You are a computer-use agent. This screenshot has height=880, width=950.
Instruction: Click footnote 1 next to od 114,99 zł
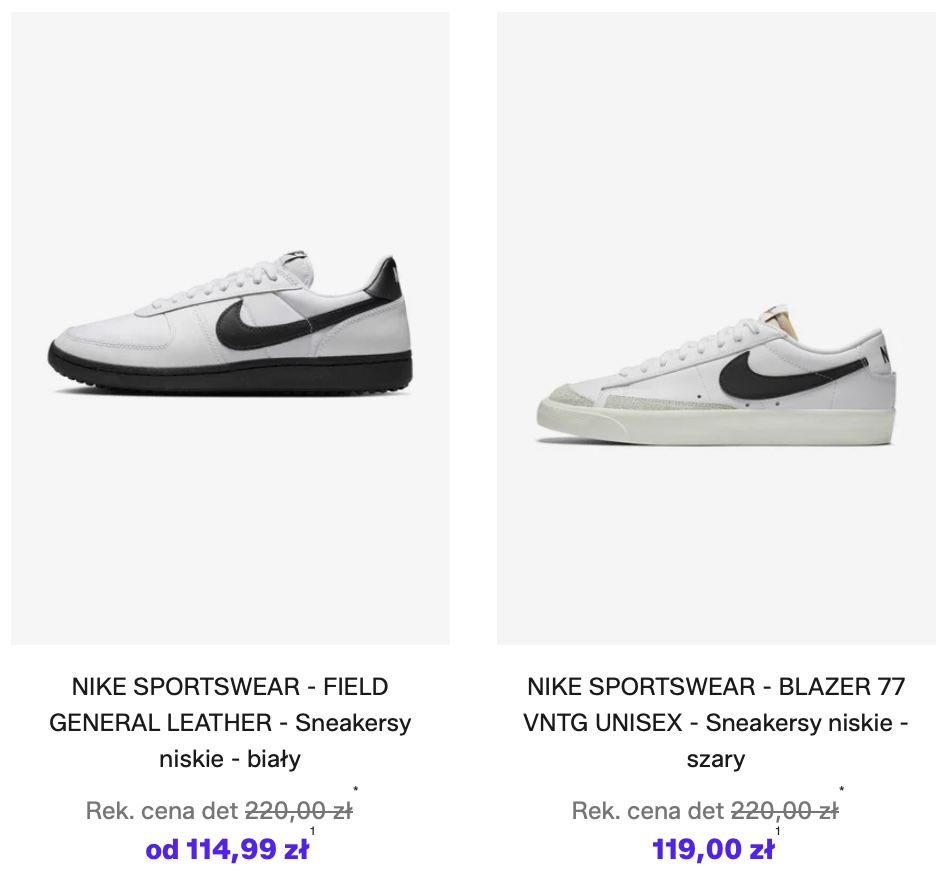click(313, 831)
